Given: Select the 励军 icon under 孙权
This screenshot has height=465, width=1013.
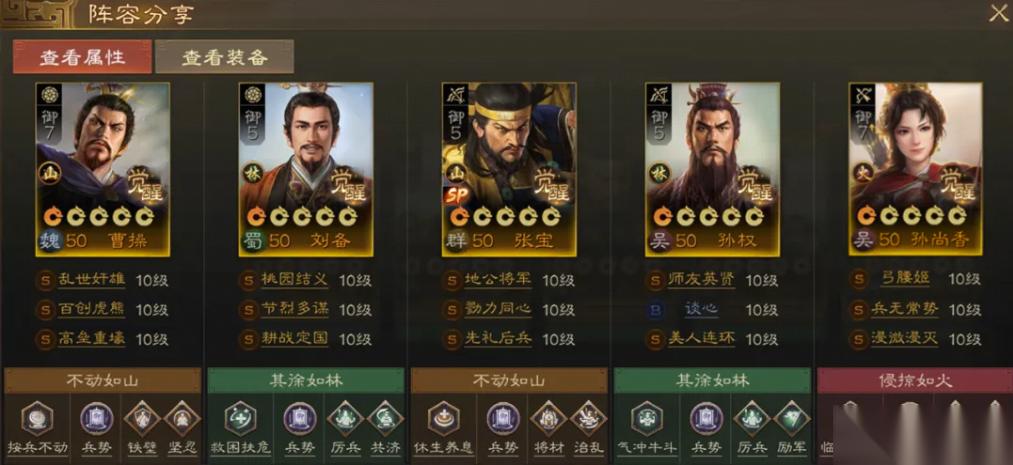Looking at the screenshot, I should pyautogui.click(x=791, y=418).
